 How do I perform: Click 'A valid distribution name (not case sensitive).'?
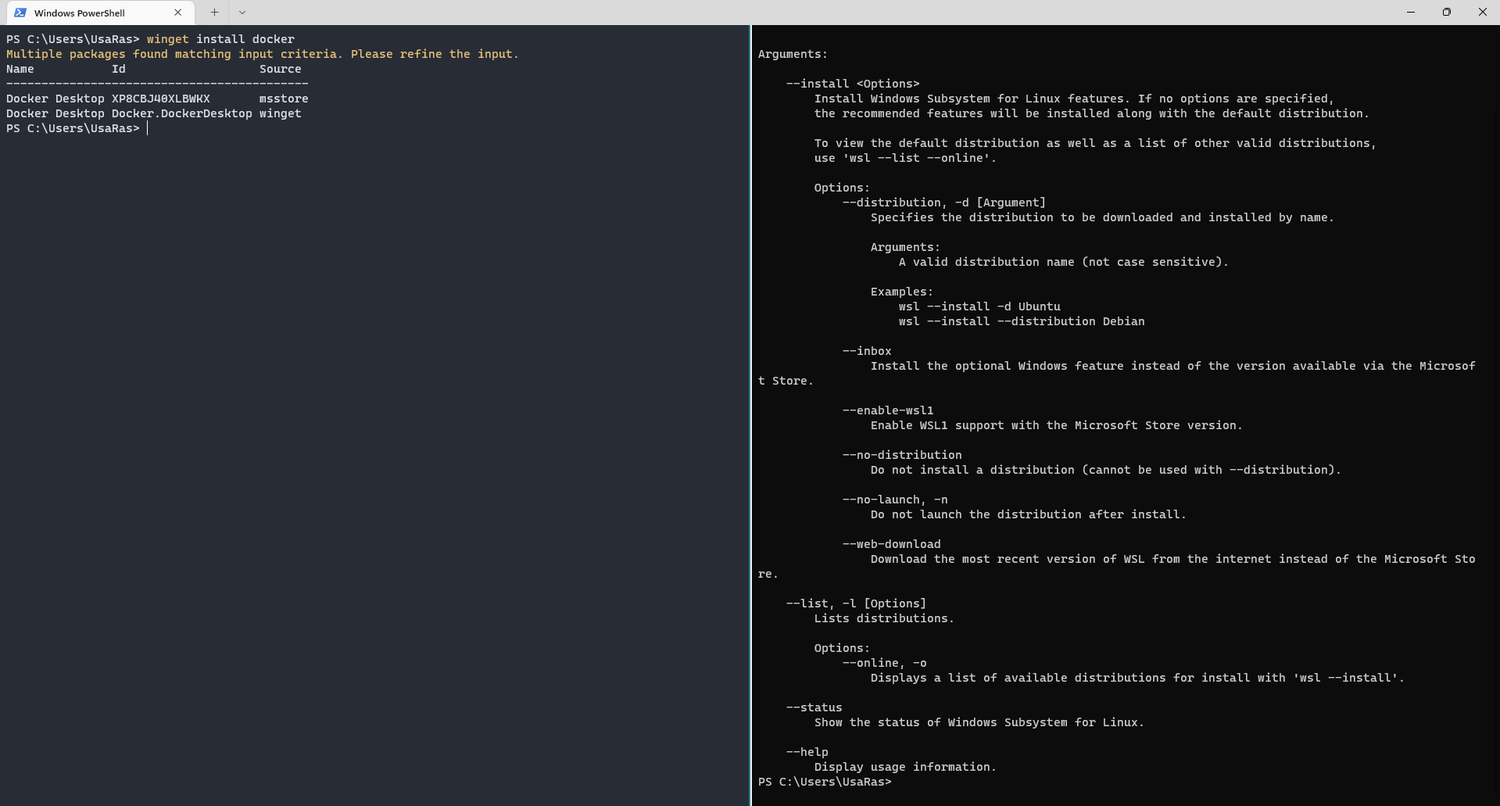click(1064, 262)
